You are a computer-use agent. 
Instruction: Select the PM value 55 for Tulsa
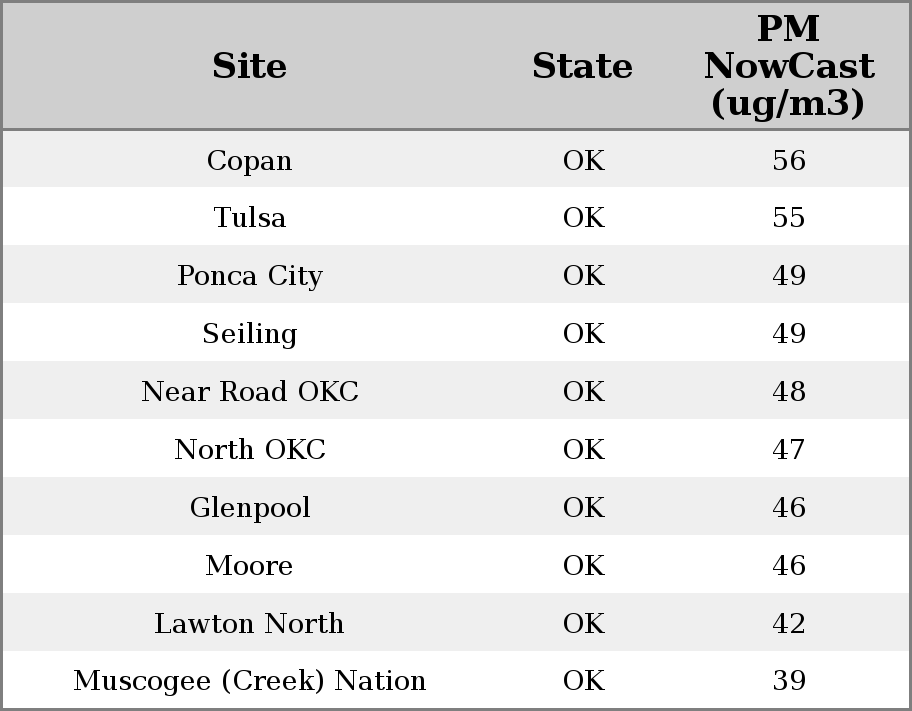click(x=788, y=218)
